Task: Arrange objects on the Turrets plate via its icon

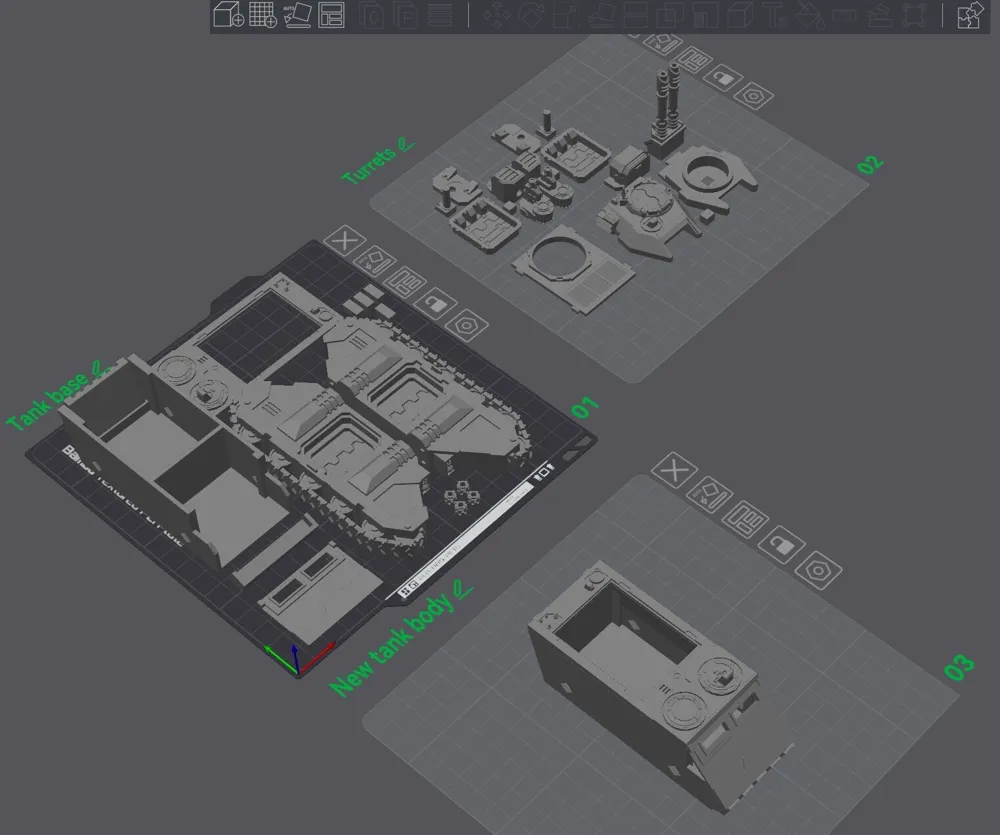Action: point(692,60)
